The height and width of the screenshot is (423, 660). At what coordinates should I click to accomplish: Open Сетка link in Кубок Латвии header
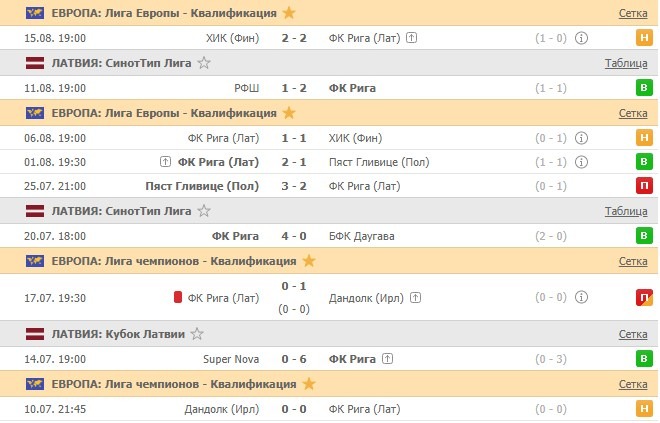click(633, 334)
